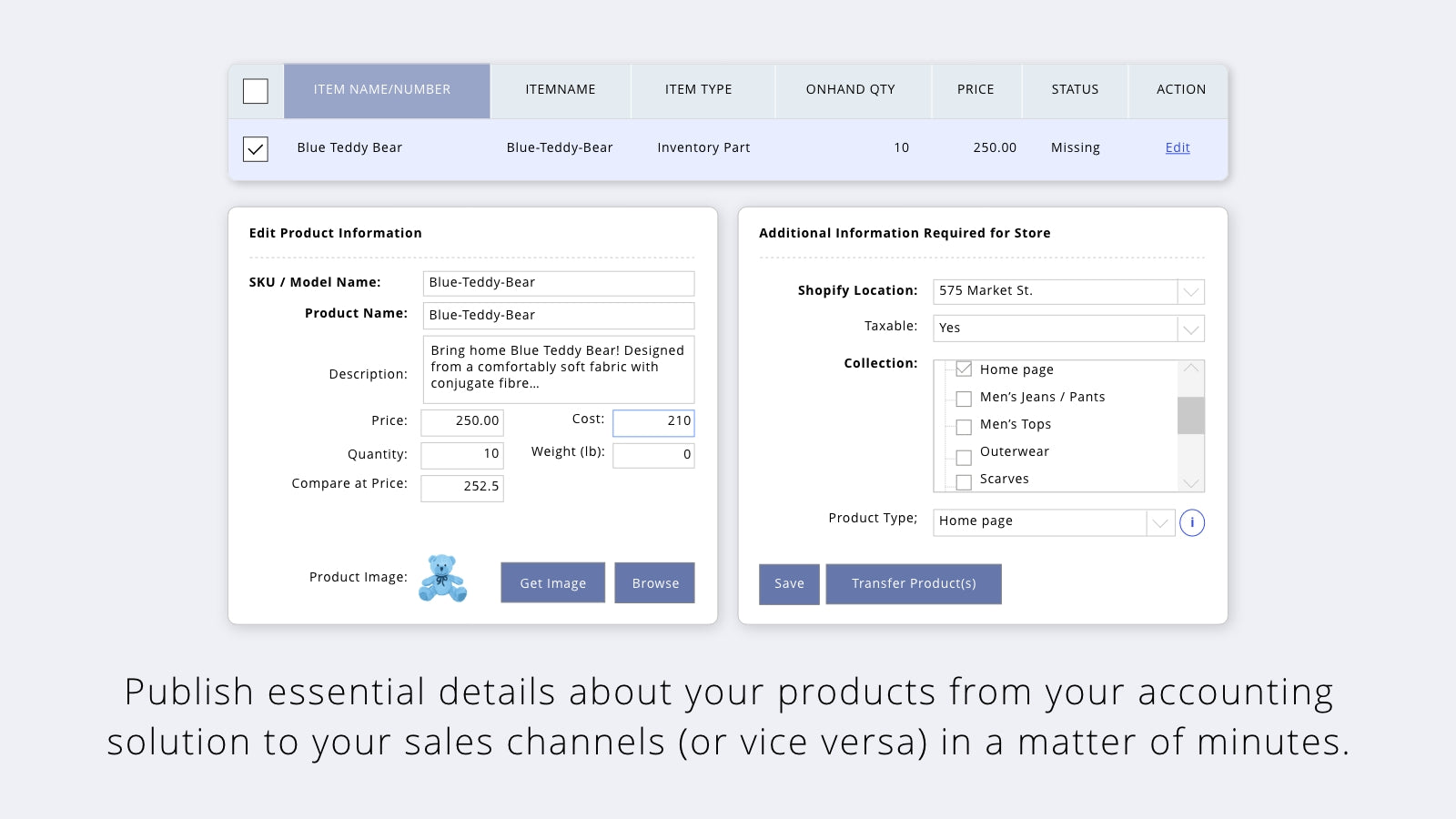Expand the Product Type dropdown

click(x=1159, y=522)
